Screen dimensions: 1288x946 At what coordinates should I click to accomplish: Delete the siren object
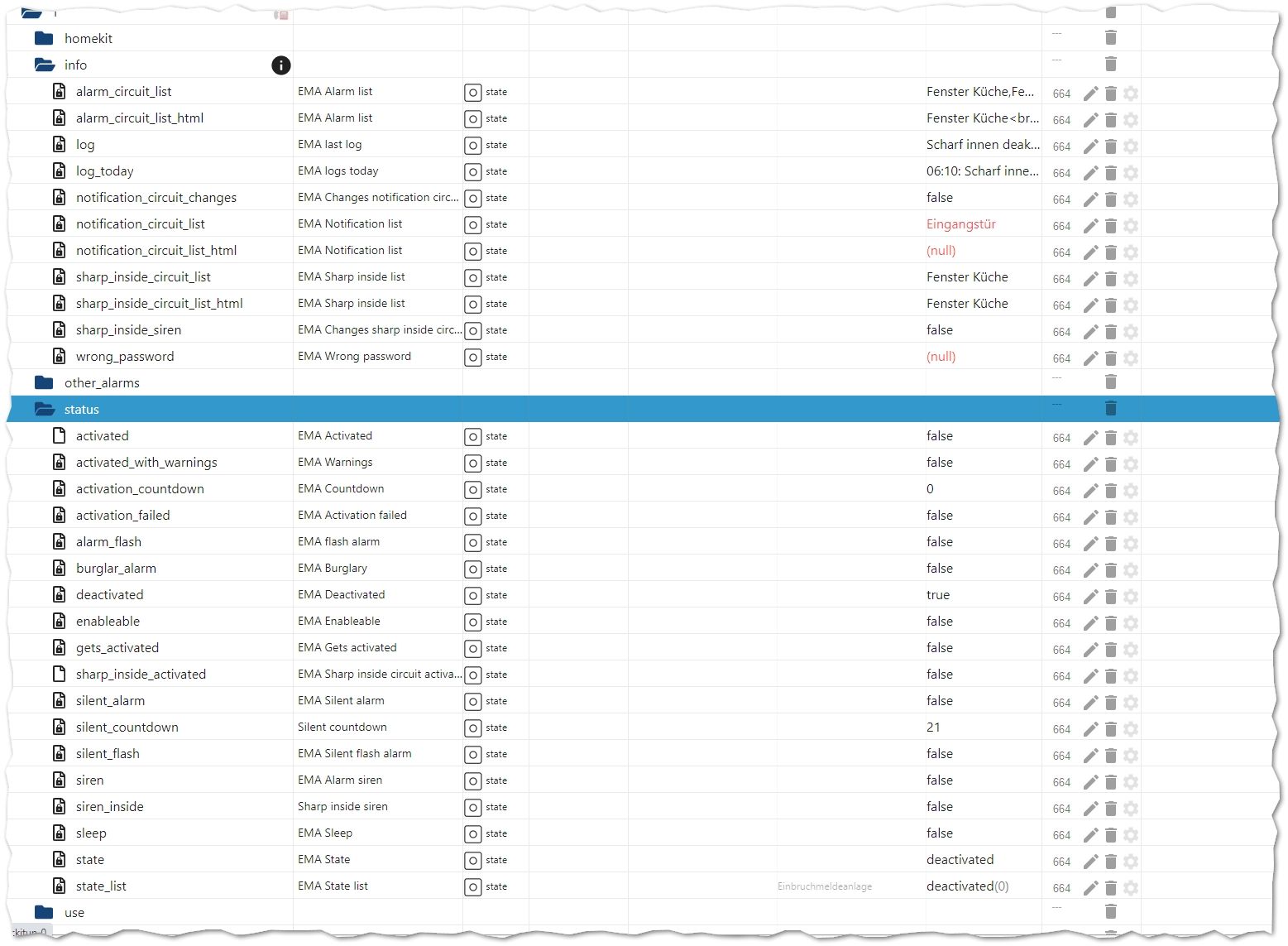point(1111,782)
